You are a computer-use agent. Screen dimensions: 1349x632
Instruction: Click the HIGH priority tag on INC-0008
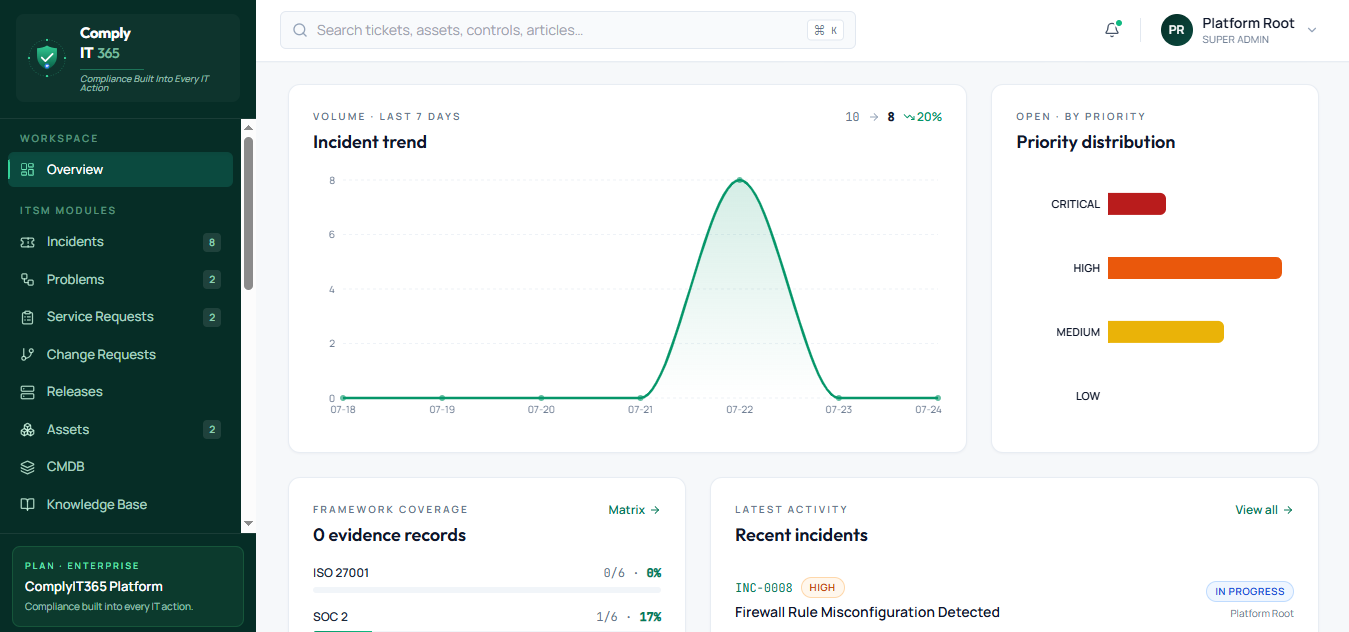[x=822, y=588]
